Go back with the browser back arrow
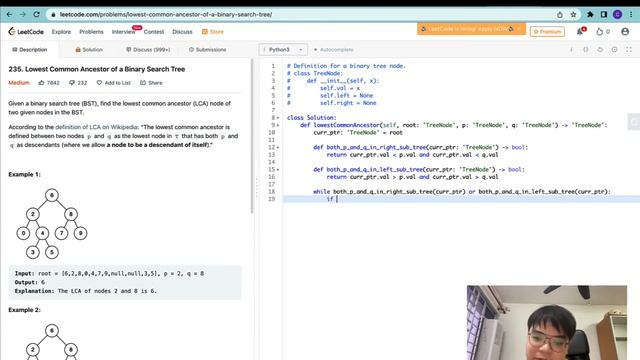The width and height of the screenshot is (640, 360). coord(9,14)
